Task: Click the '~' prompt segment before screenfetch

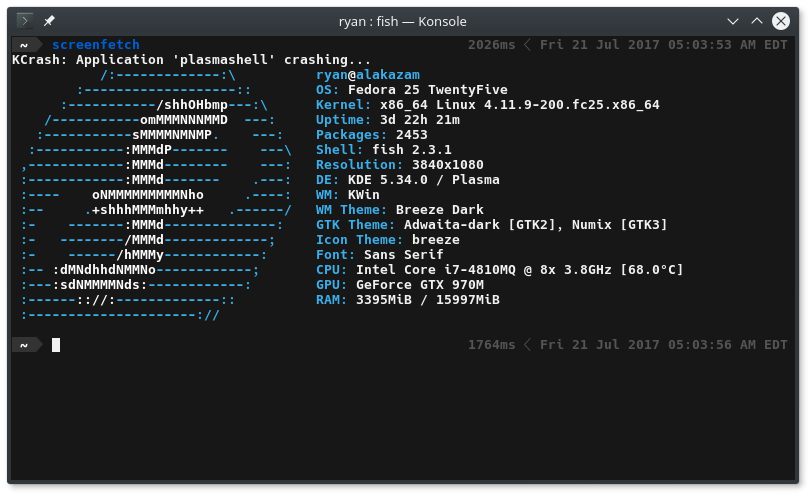Action: coord(22,45)
